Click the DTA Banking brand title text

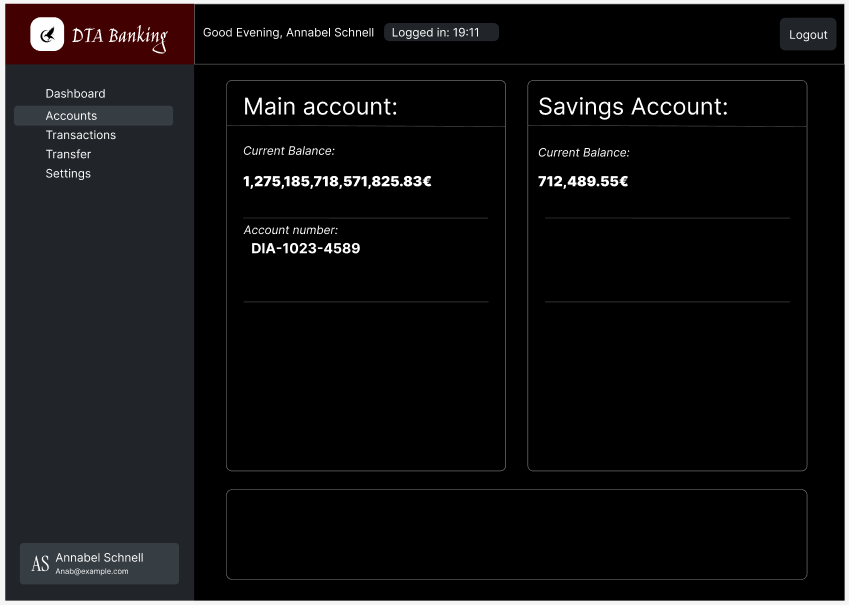tap(119, 37)
